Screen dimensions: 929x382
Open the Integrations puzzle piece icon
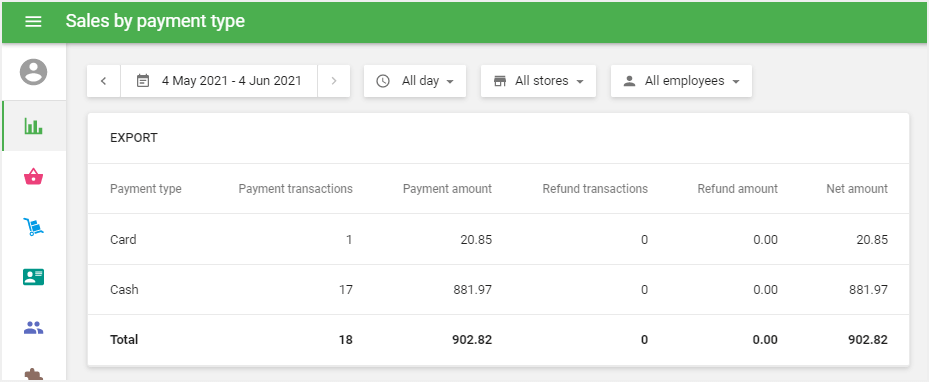click(x=33, y=374)
